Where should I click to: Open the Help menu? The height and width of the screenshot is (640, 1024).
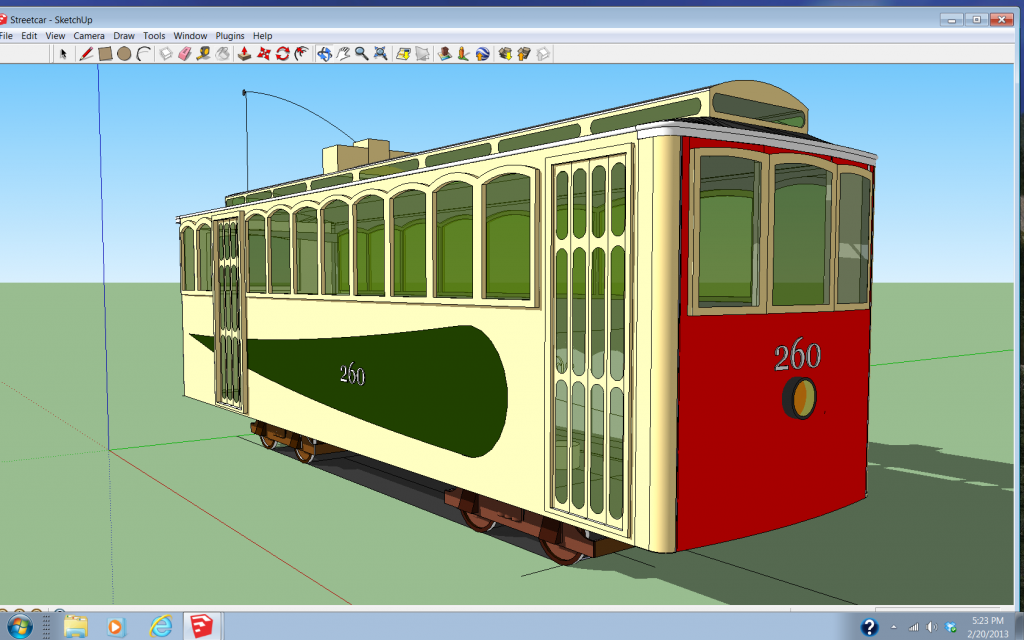pyautogui.click(x=263, y=36)
